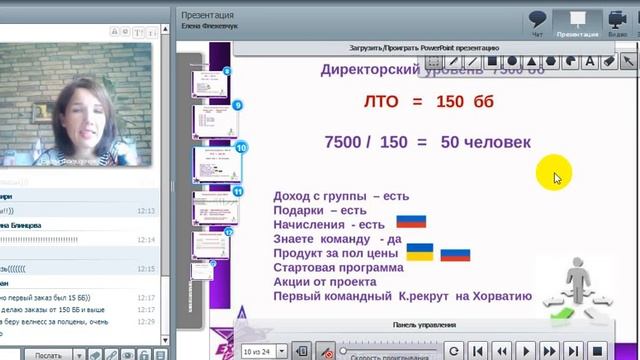The width and height of the screenshot is (640, 360).
Task: Adjust the Скорость проигрывания slider handle
Action: pos(343,351)
